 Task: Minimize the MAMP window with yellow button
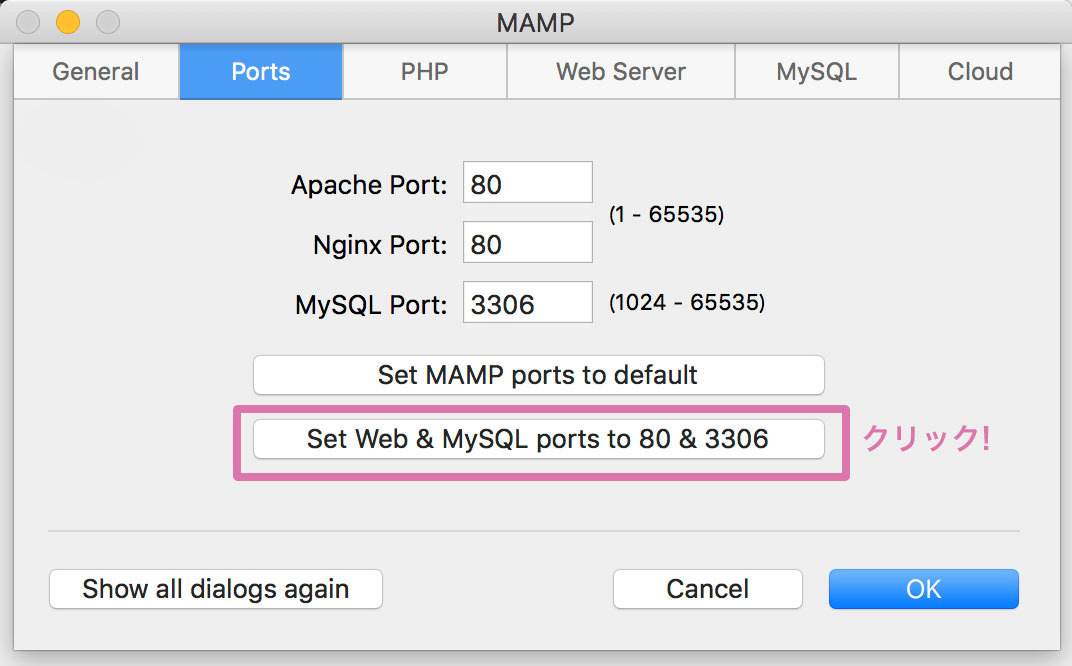pos(68,21)
